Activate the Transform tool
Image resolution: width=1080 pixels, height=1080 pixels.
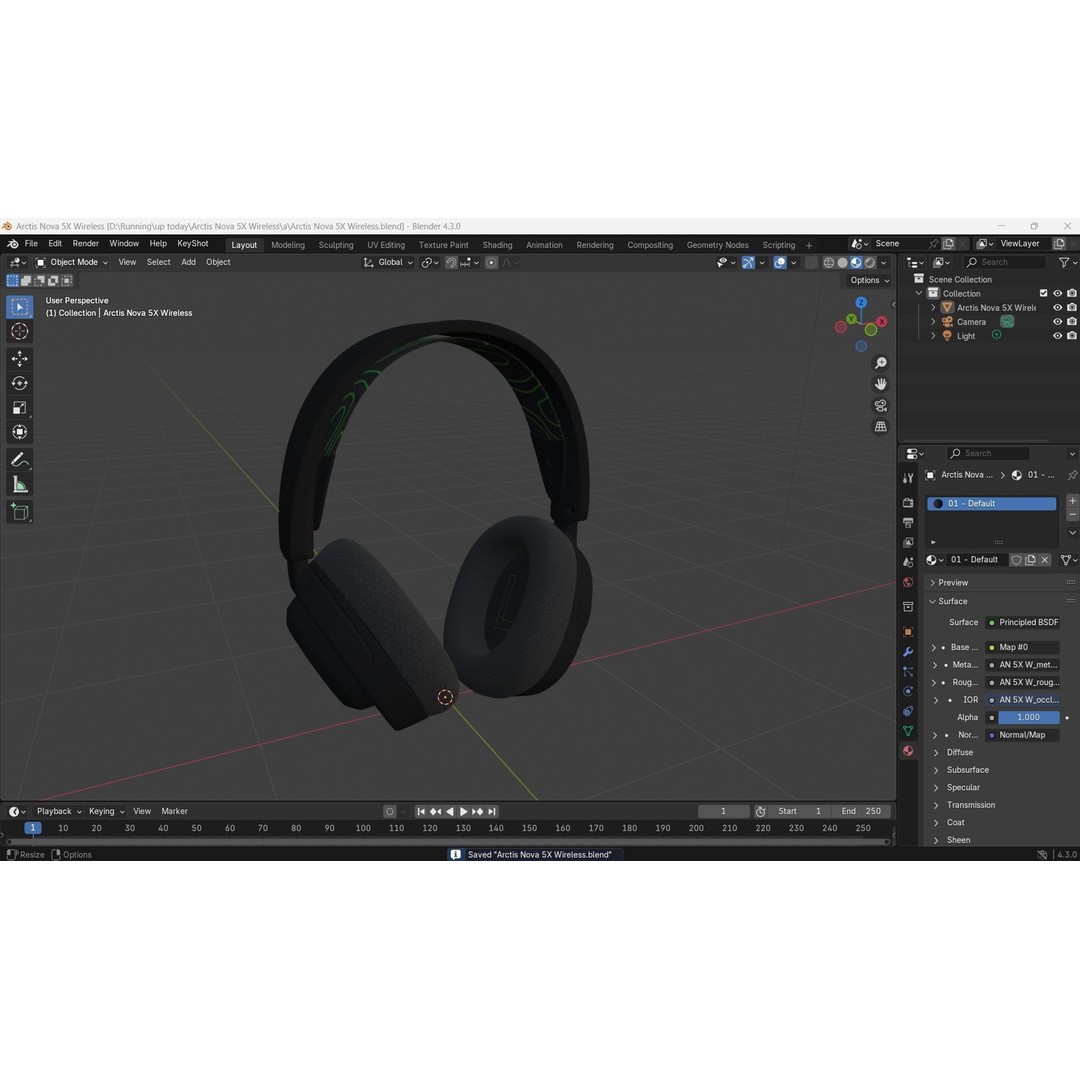pos(19,433)
